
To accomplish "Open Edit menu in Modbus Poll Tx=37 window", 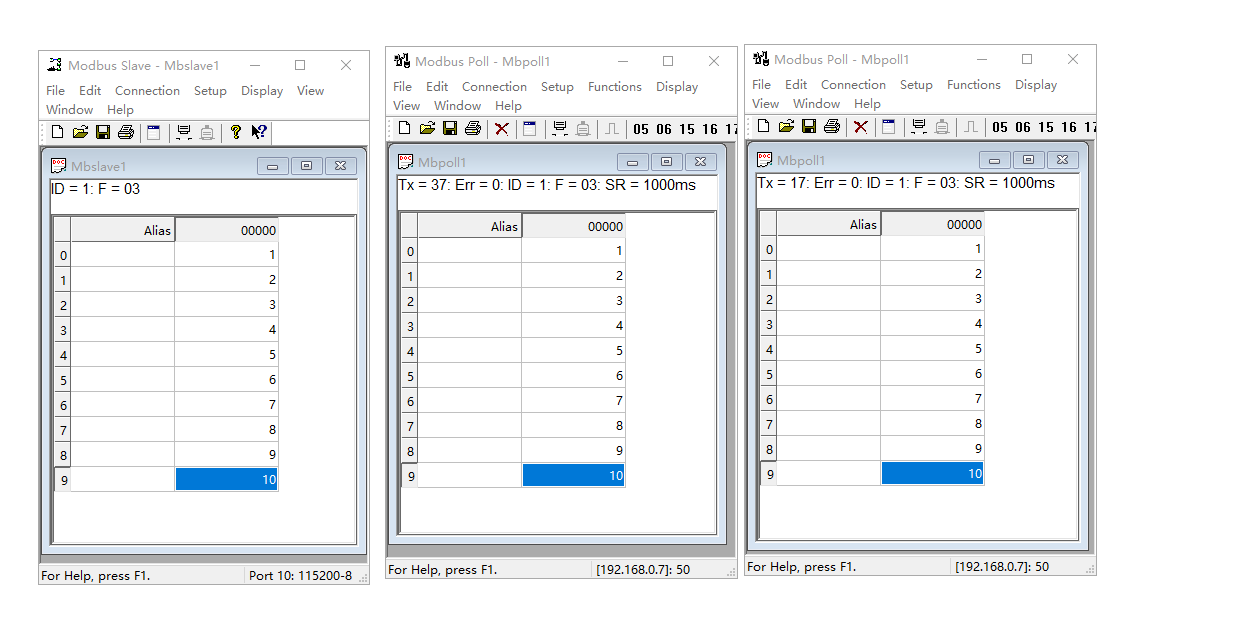I will [x=437, y=87].
